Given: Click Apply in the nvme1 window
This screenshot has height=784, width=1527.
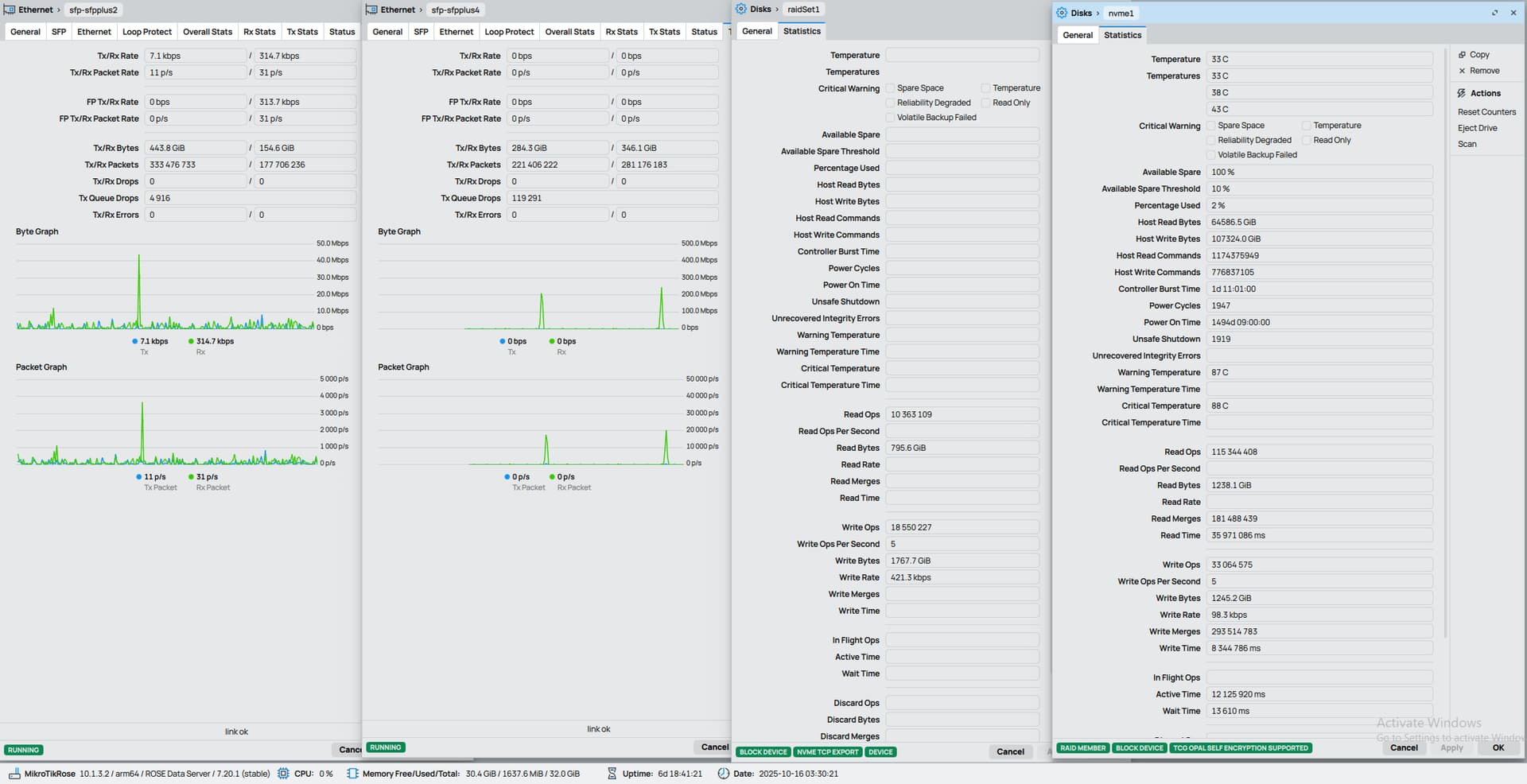Looking at the screenshot, I should point(1451,747).
